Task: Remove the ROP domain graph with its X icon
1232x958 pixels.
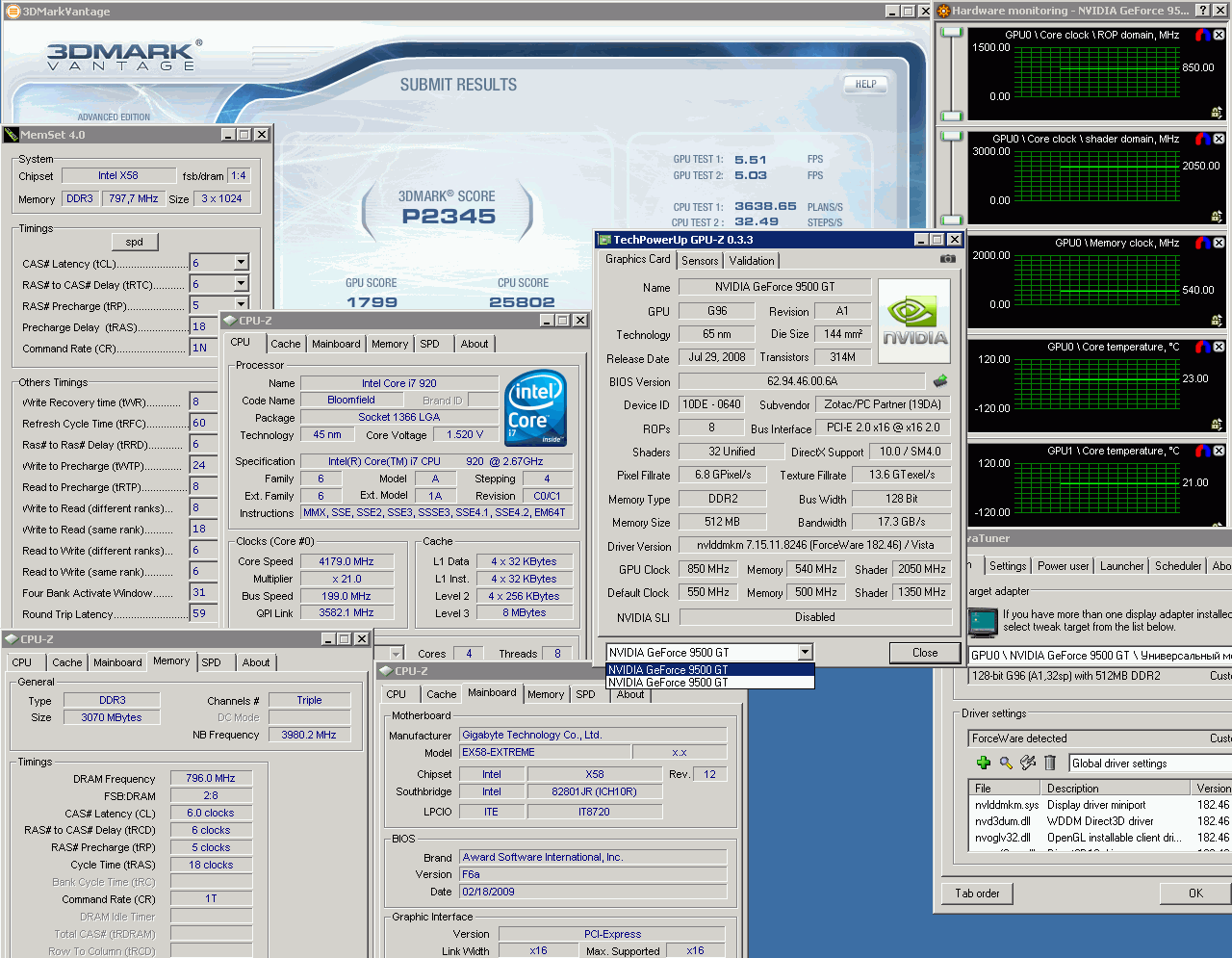Action: [1219, 35]
